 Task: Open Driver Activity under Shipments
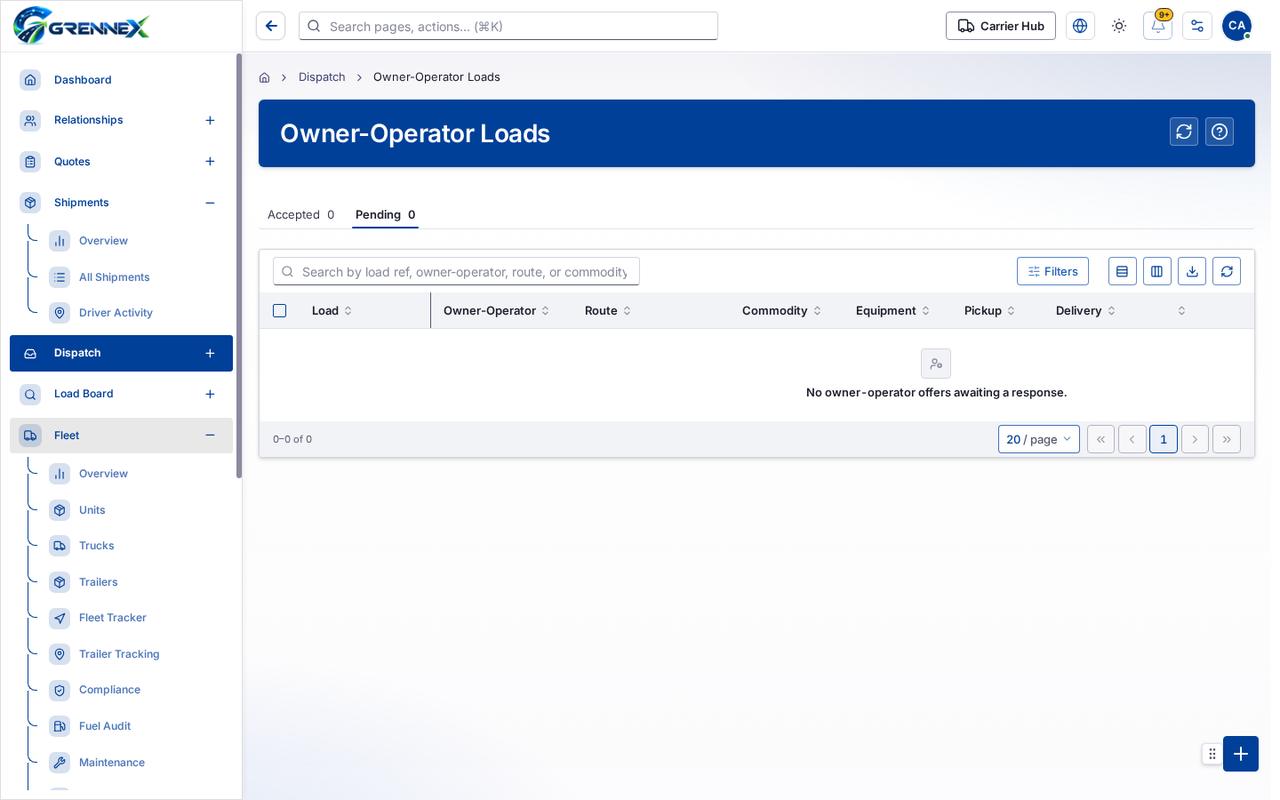click(x=116, y=313)
